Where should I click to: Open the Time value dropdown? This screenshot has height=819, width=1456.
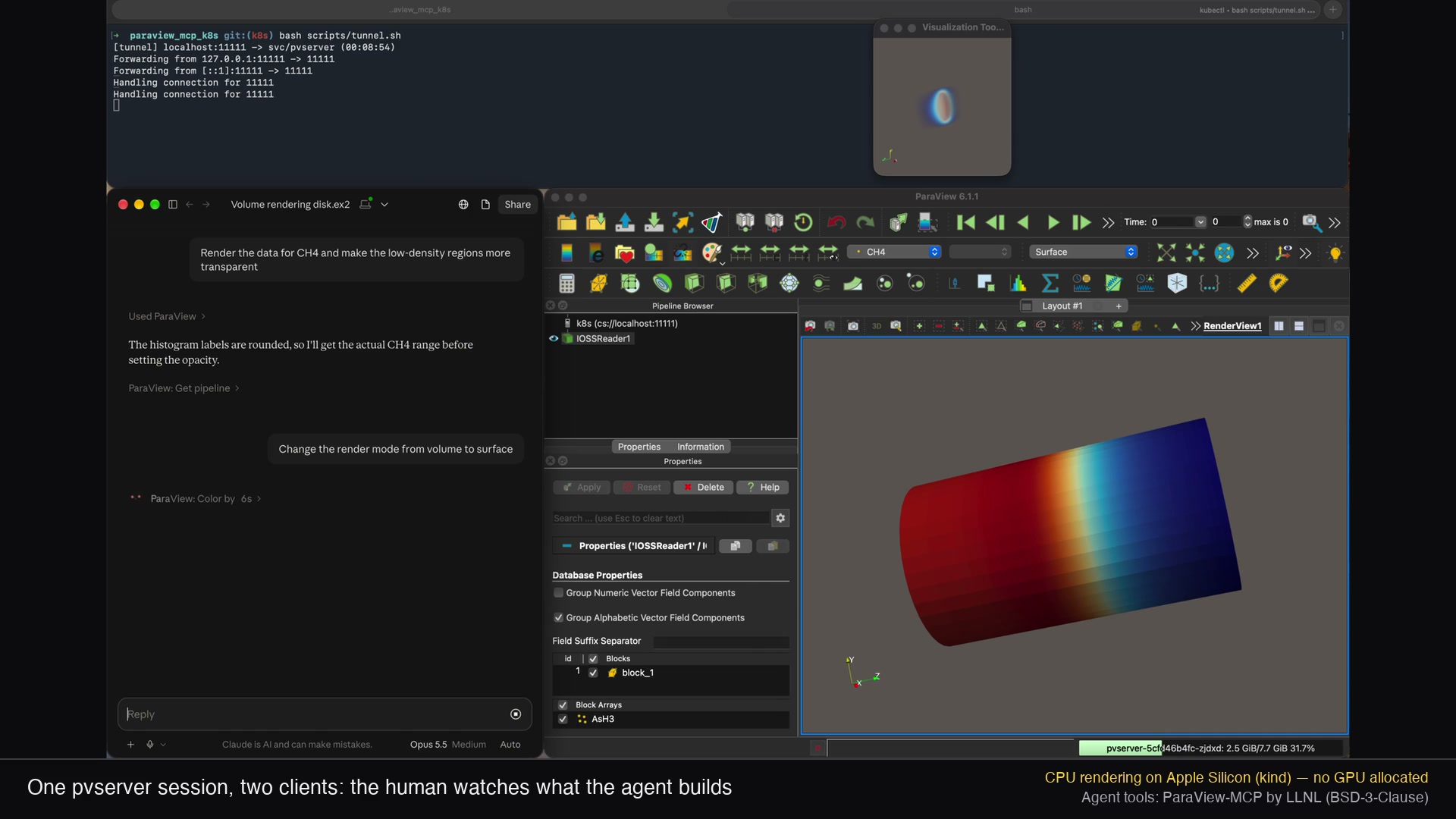click(1200, 222)
